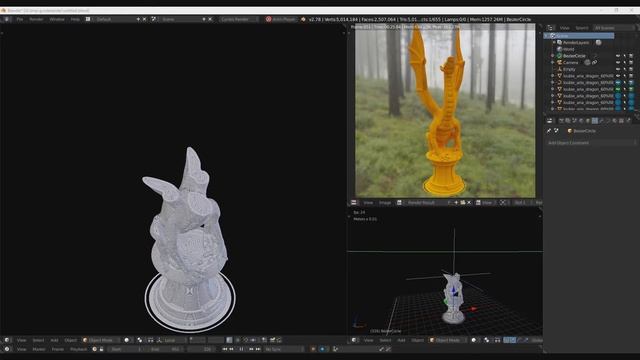
Task: Jump to first frame in timeline
Action: (x=224, y=349)
